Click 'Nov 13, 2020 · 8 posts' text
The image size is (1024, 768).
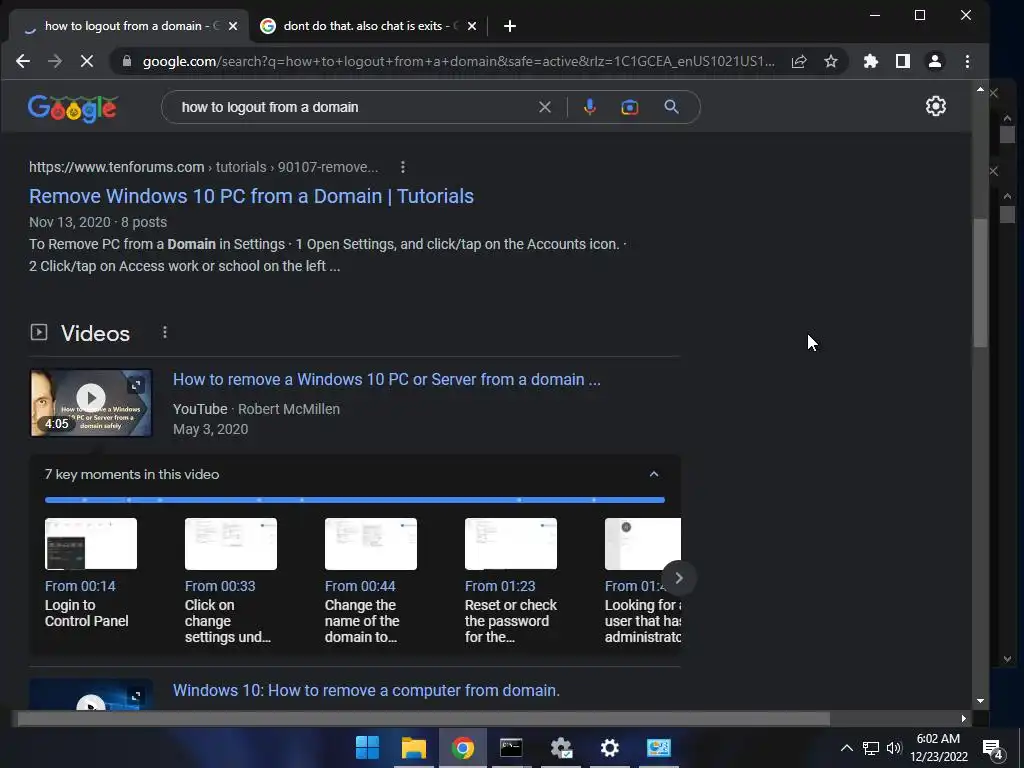(98, 222)
